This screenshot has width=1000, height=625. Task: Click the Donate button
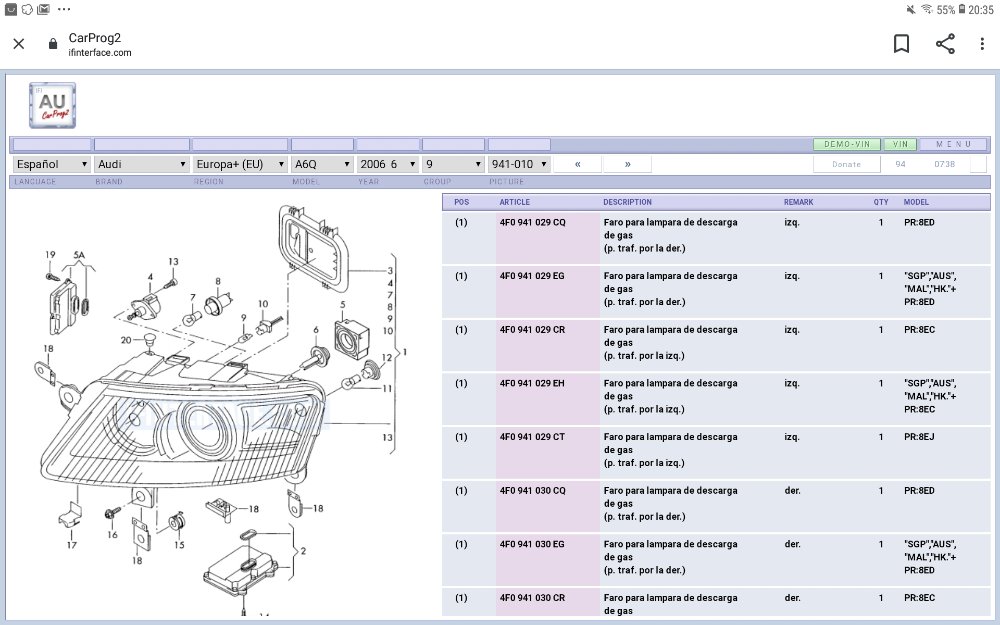click(846, 164)
